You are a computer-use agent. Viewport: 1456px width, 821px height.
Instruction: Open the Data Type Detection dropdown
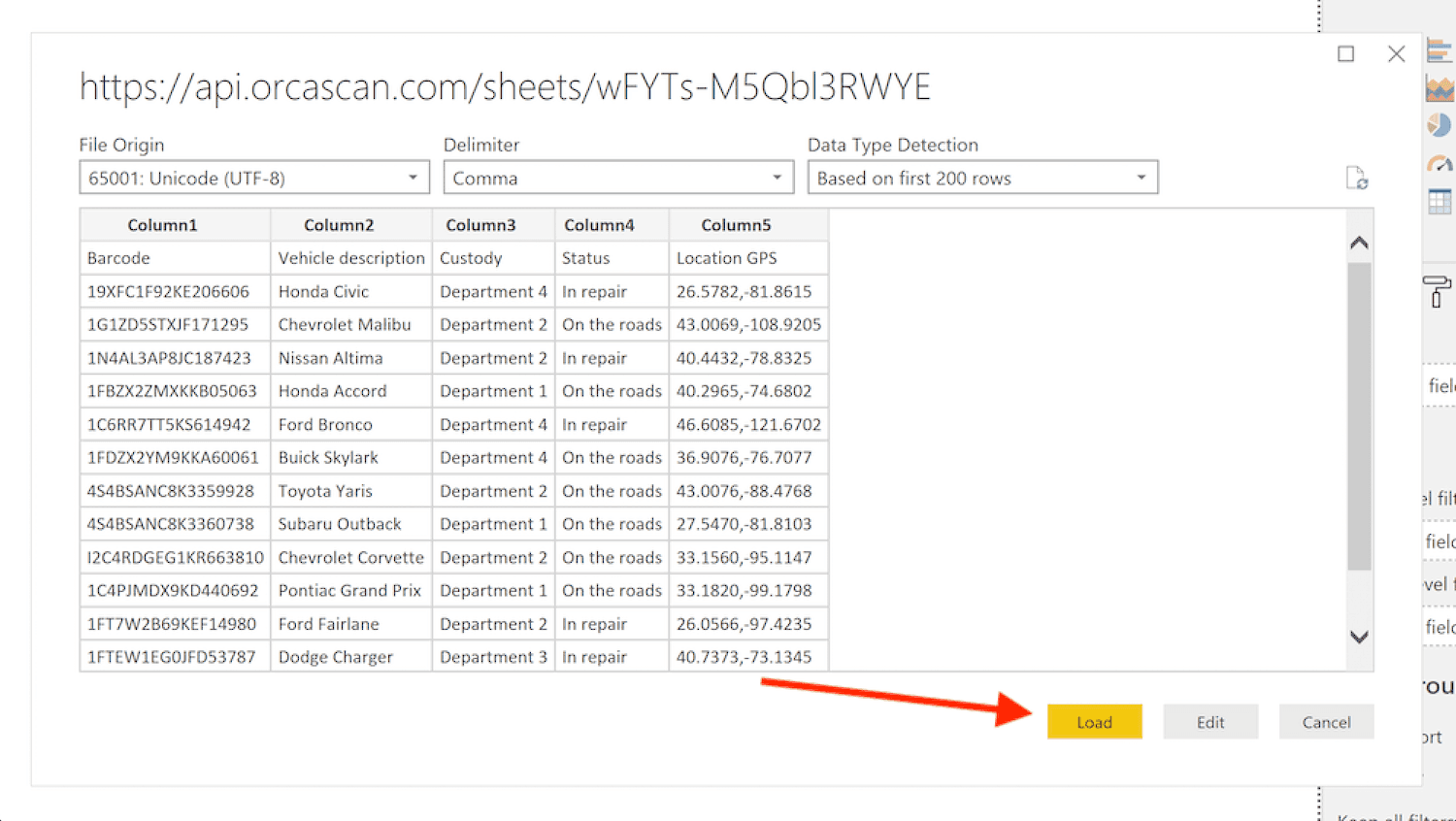(1141, 177)
